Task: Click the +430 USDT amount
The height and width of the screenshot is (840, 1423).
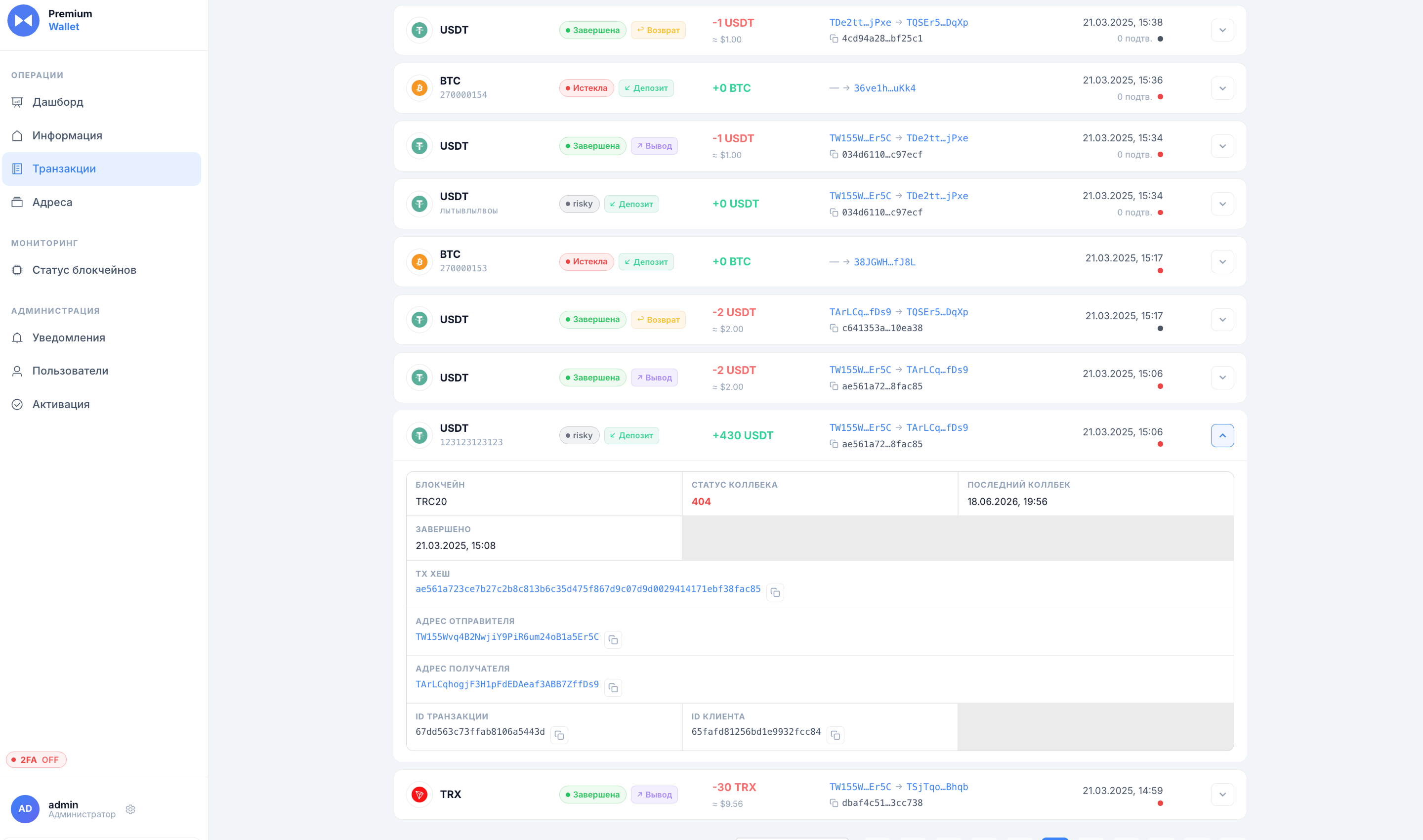Action: 743,435
